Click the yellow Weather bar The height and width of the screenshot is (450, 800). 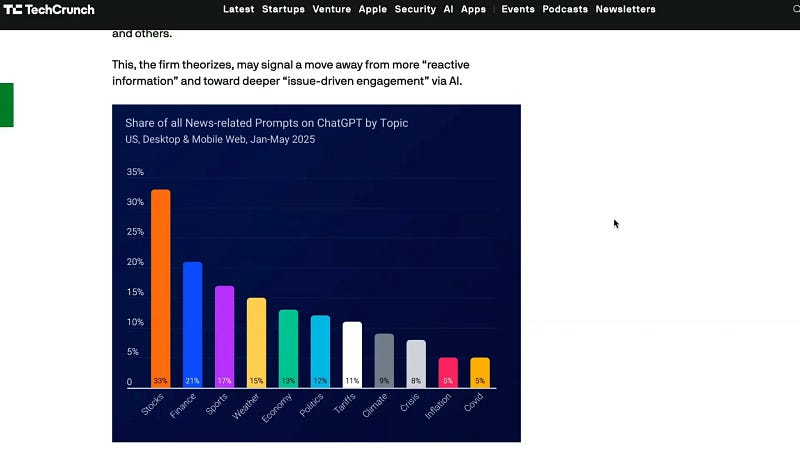point(257,342)
